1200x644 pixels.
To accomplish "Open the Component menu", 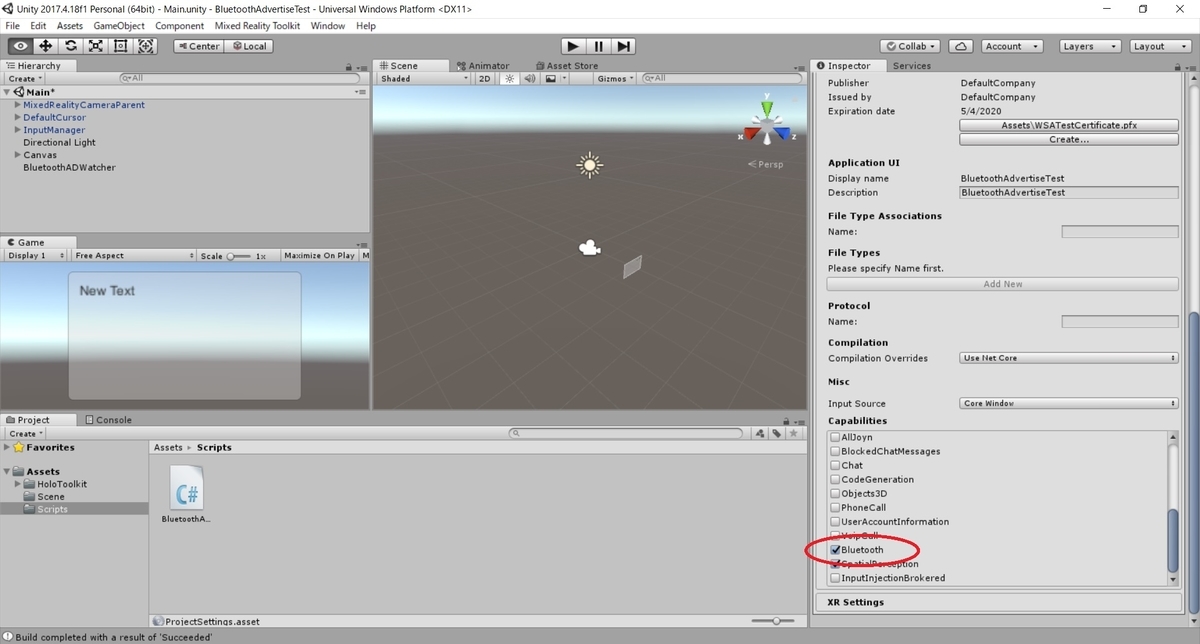I will (180, 25).
